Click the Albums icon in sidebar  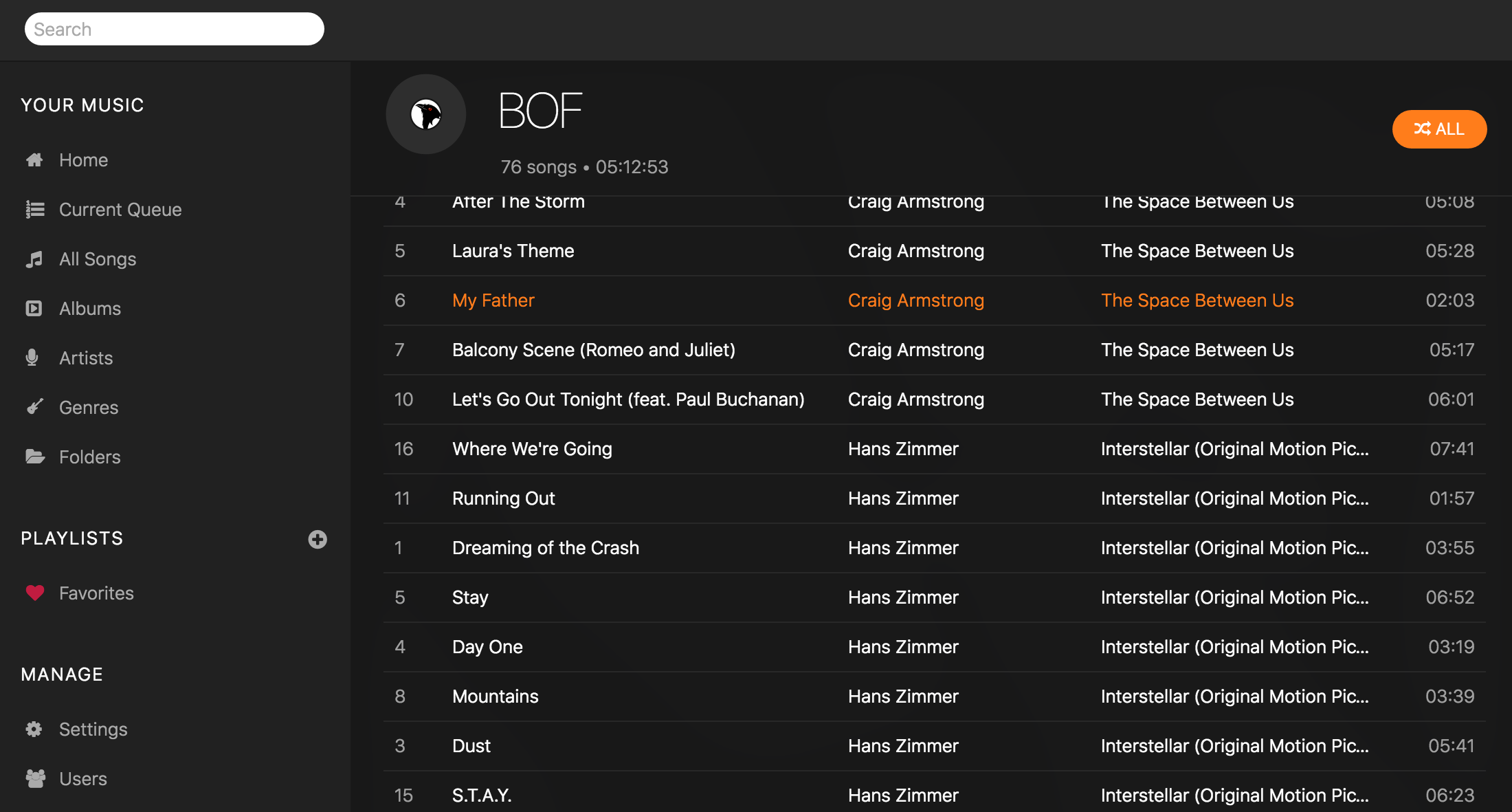click(x=34, y=309)
